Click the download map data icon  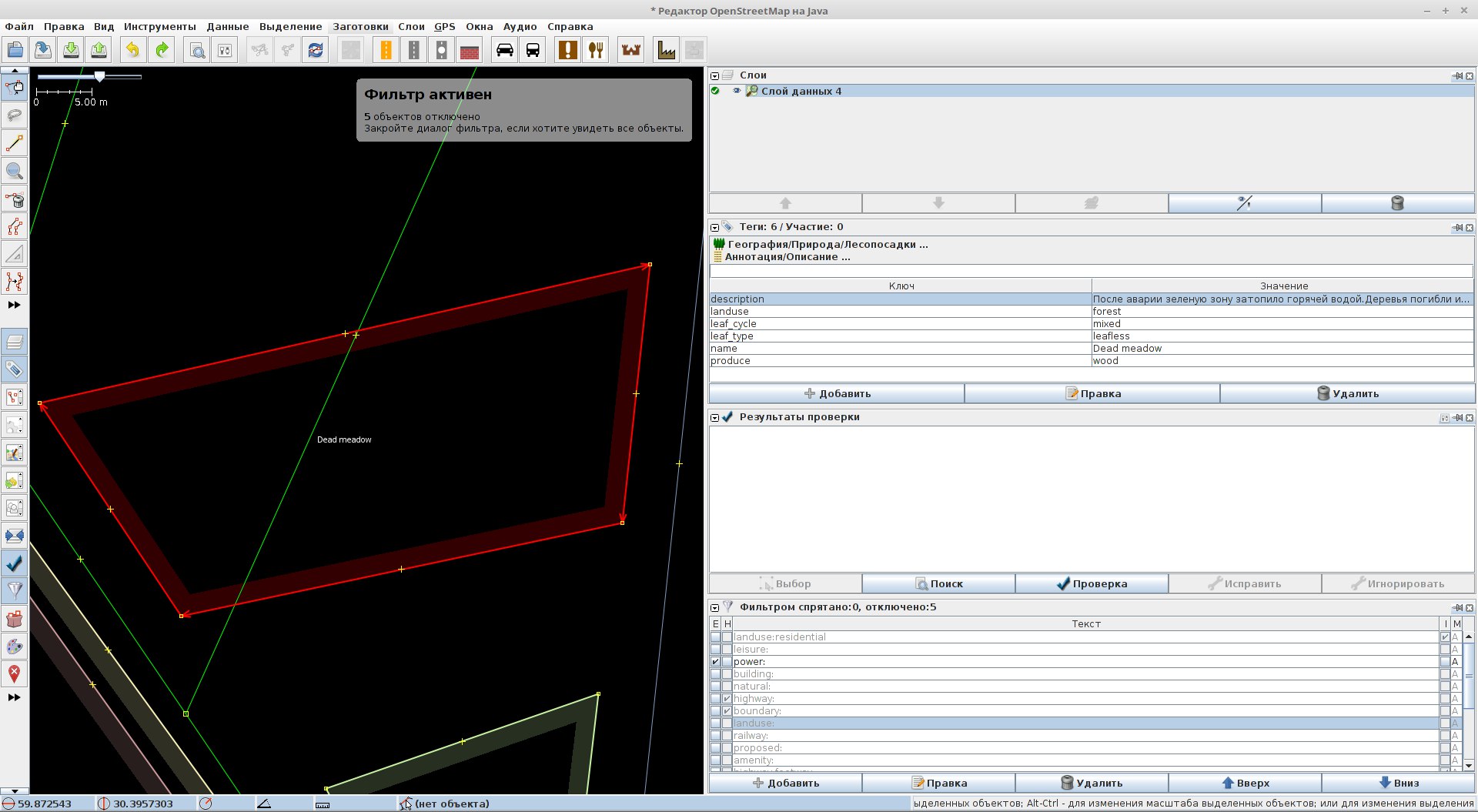(71, 50)
